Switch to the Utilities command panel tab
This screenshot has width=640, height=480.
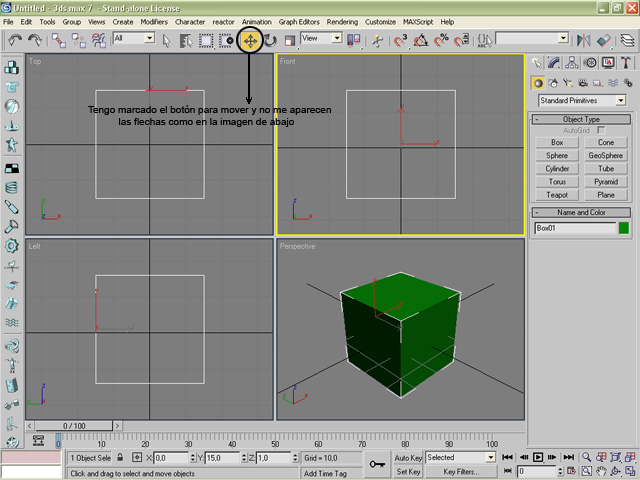pos(626,62)
